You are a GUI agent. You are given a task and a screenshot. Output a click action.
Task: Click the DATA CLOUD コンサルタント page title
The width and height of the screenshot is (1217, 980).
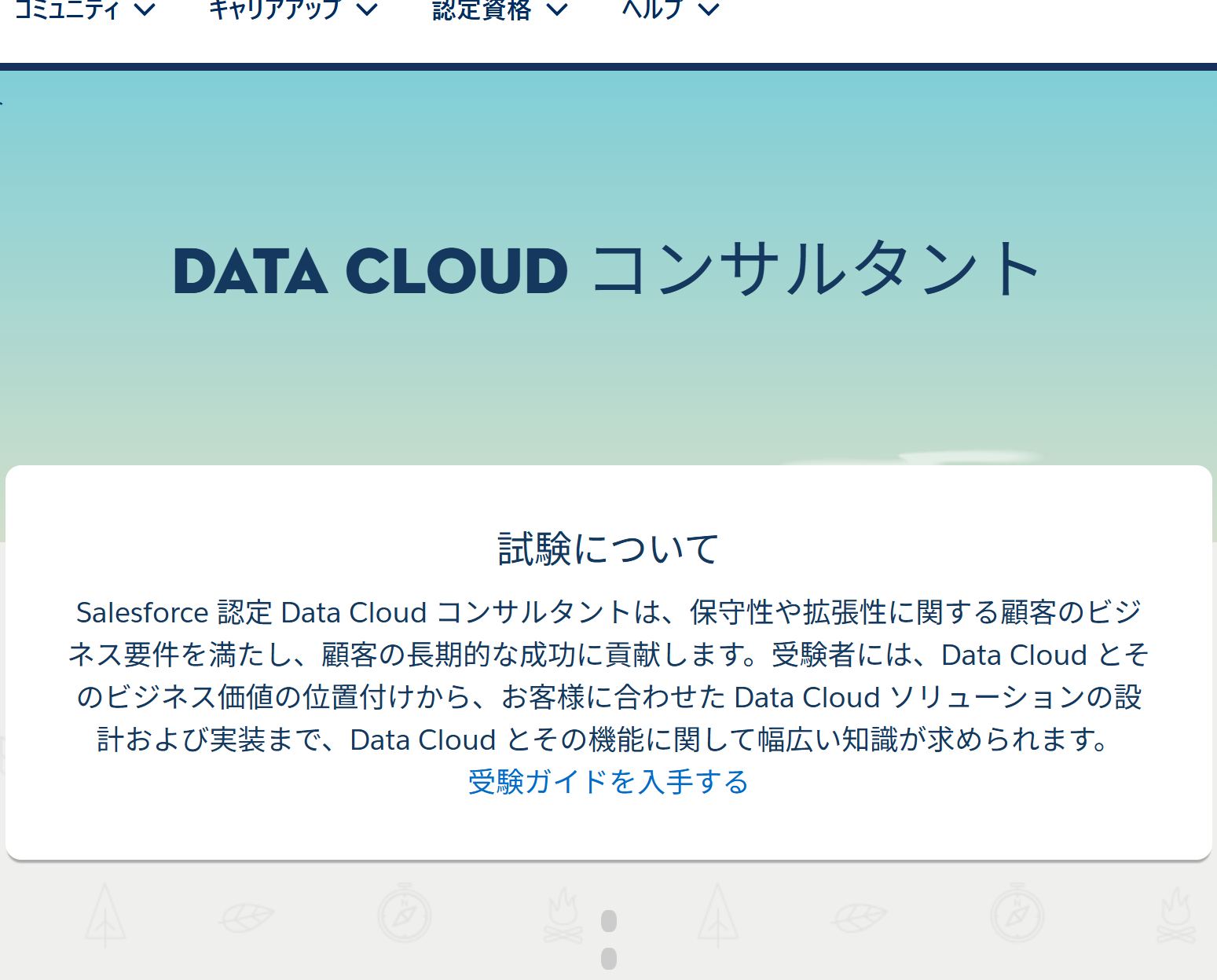click(608, 270)
